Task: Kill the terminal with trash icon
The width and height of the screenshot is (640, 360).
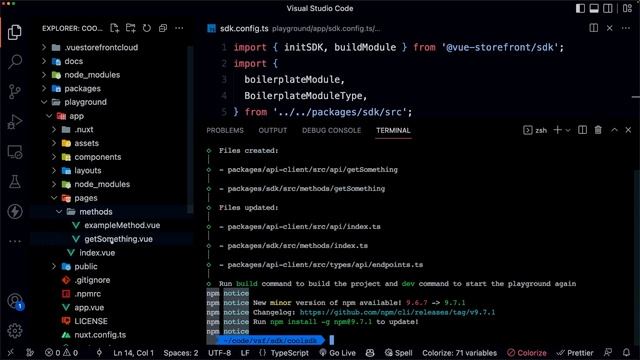Action: coord(598,130)
